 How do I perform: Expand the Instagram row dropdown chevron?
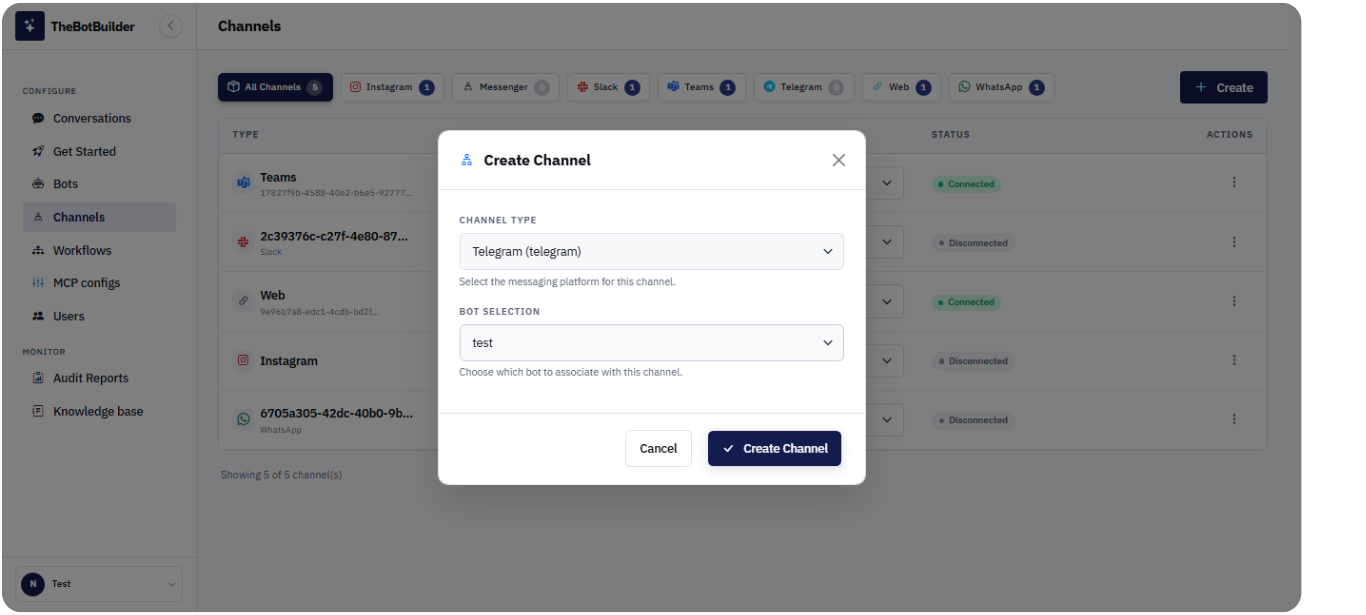click(x=886, y=360)
